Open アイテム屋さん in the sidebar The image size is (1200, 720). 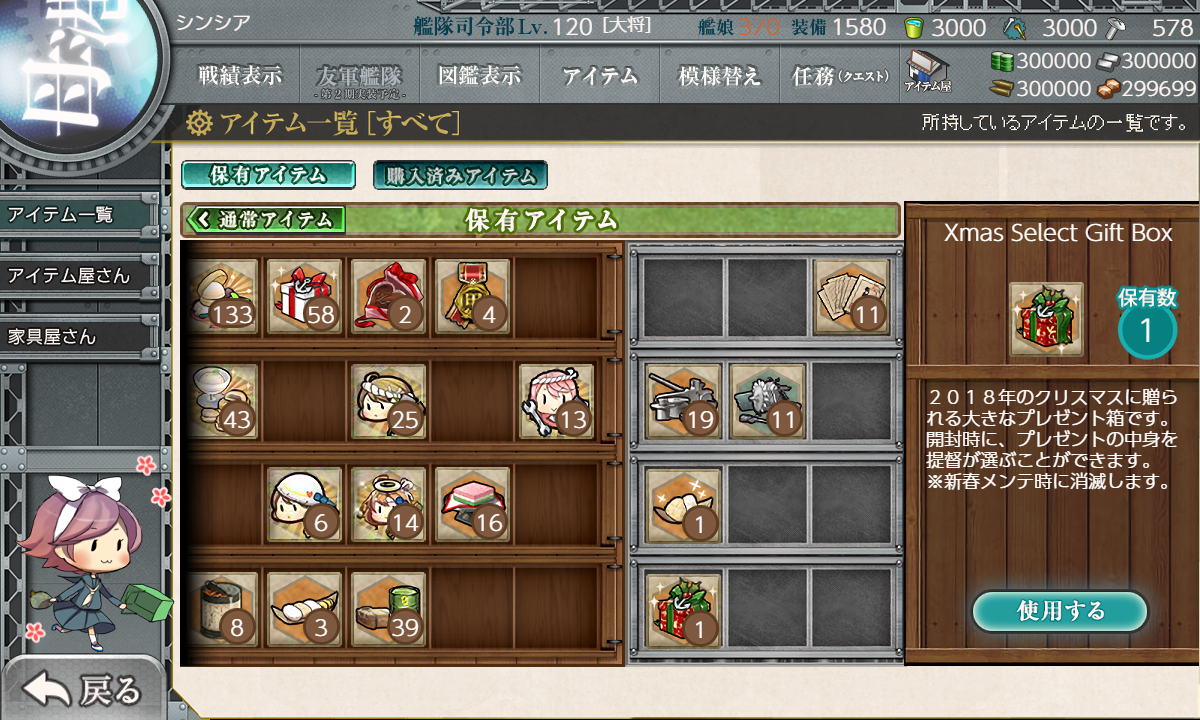coord(80,276)
